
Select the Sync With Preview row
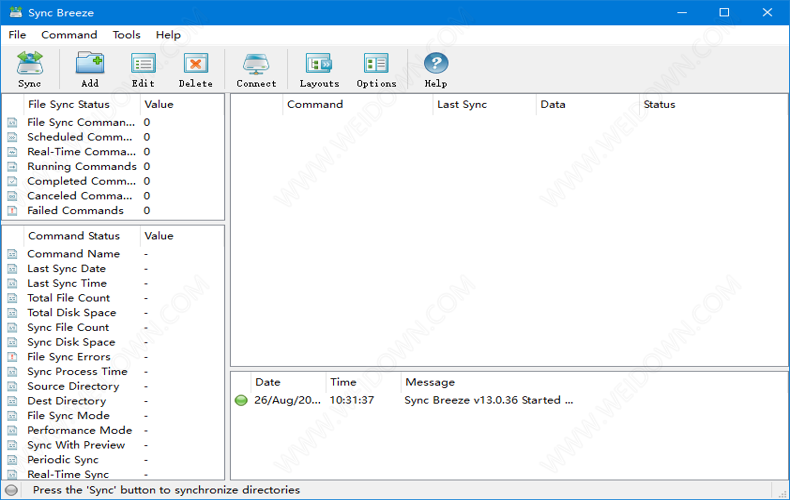[x=114, y=445]
